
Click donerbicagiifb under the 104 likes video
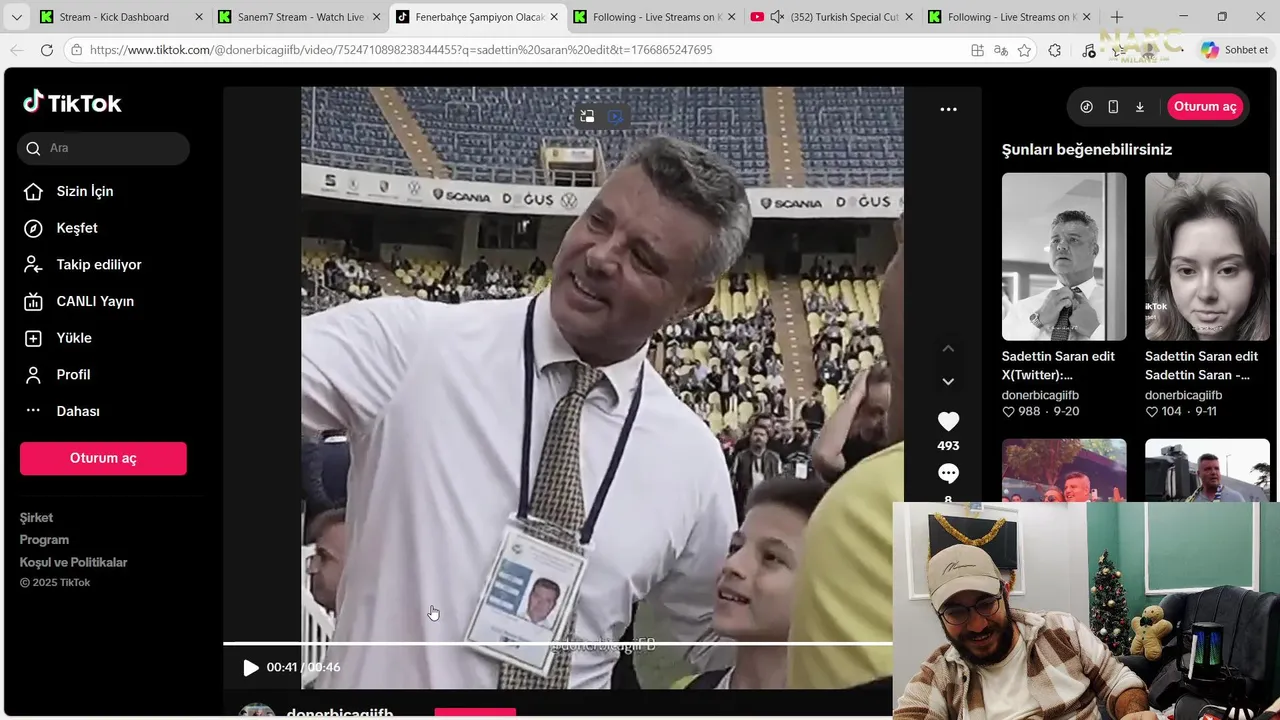click(1183, 395)
